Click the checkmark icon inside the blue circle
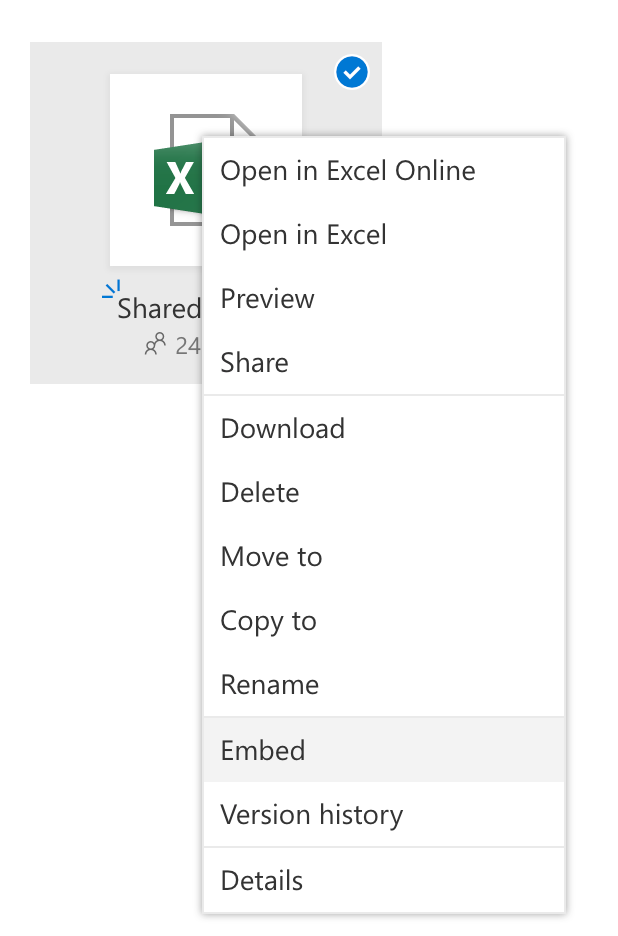 351,72
